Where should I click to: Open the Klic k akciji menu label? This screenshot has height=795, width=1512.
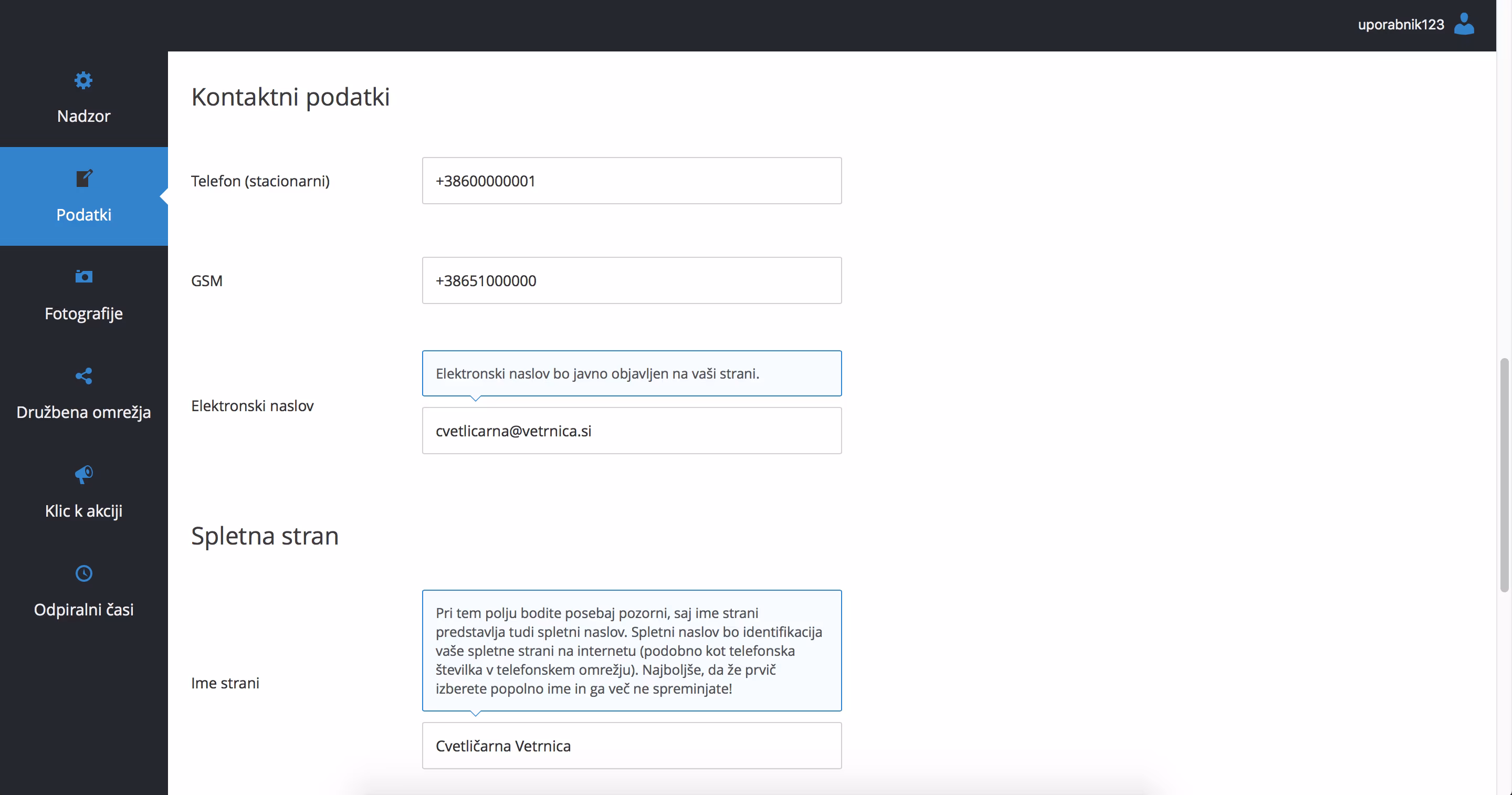[83, 511]
